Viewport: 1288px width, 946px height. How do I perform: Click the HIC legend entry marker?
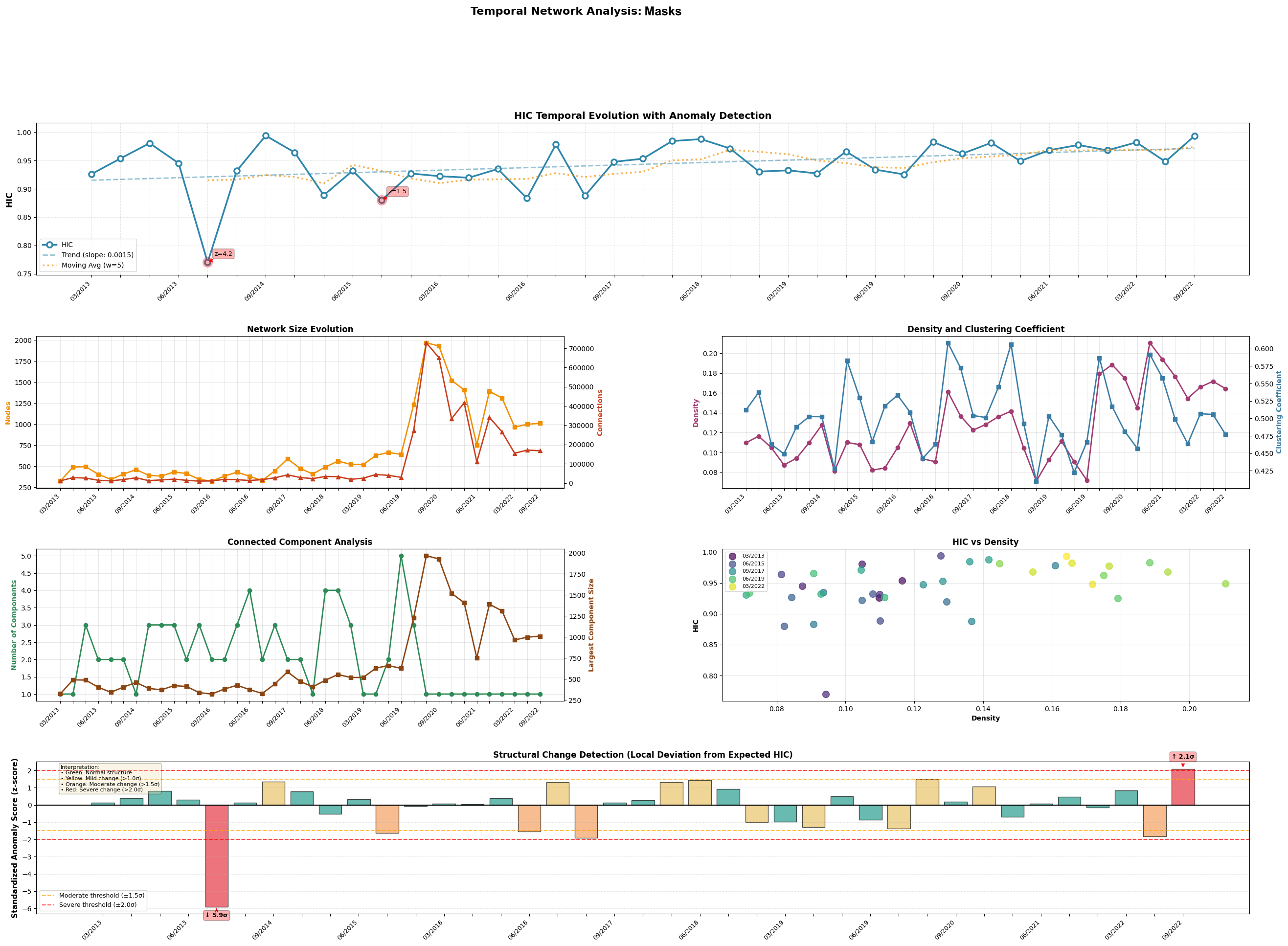pyautogui.click(x=50, y=245)
